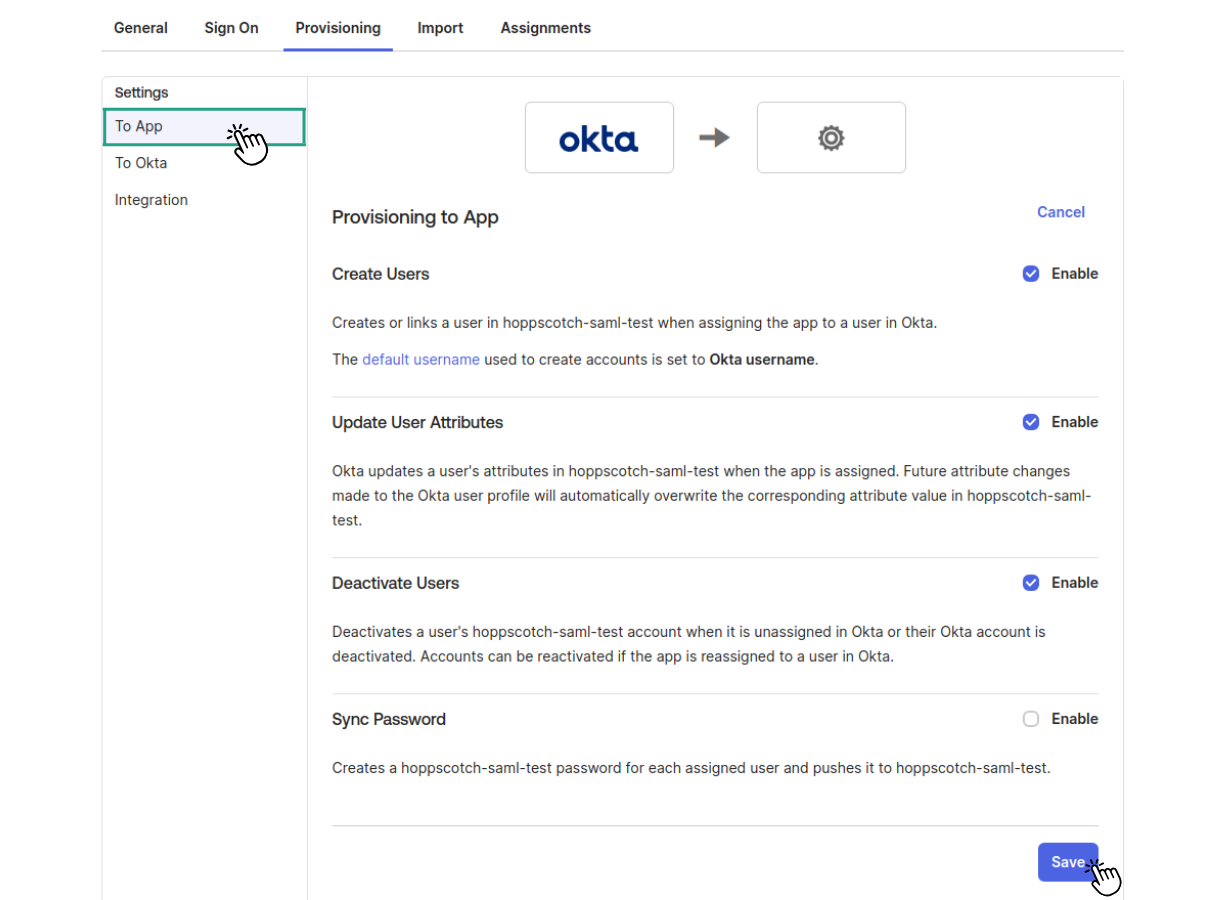Open the General tab
Screen dimensions: 1224x900
coord(141,28)
